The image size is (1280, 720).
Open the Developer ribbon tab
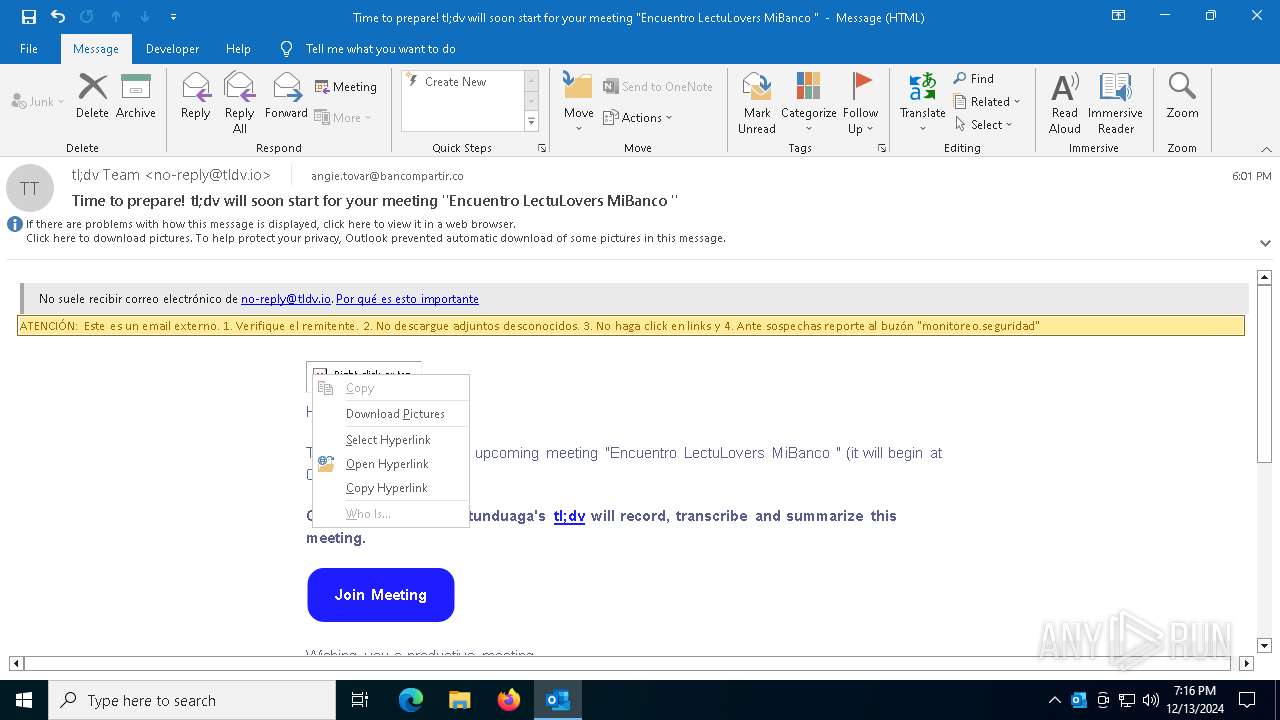click(x=172, y=49)
